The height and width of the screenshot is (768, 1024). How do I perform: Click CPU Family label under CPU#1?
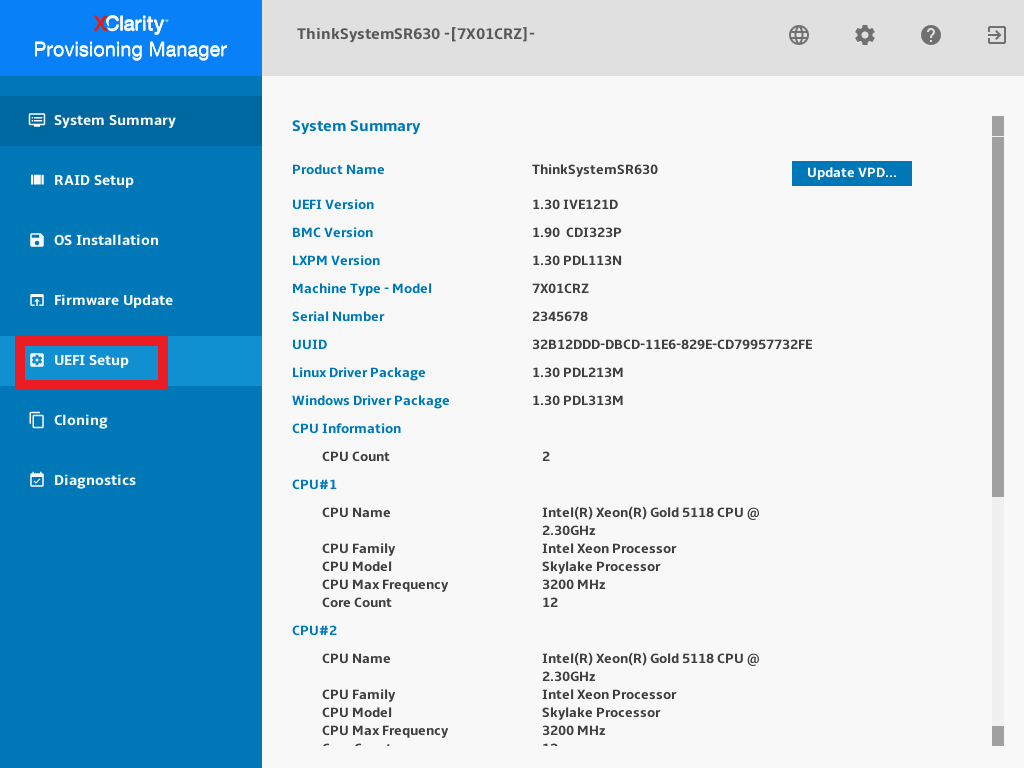pyautogui.click(x=359, y=549)
